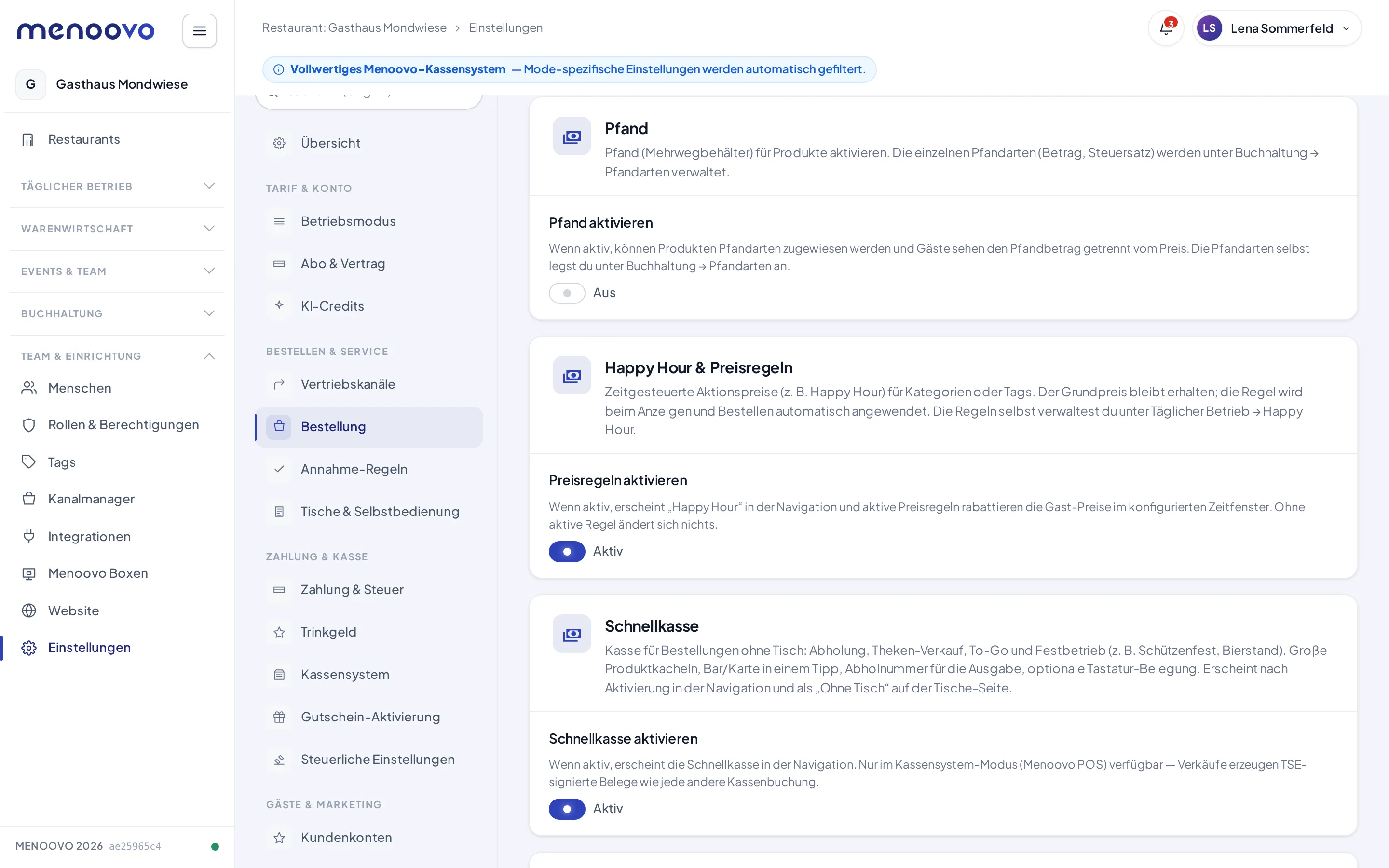Click the Restaurant: Gasthaus Mondwiese breadcrumb
Viewport: 1389px width, 868px height.
[354, 27]
